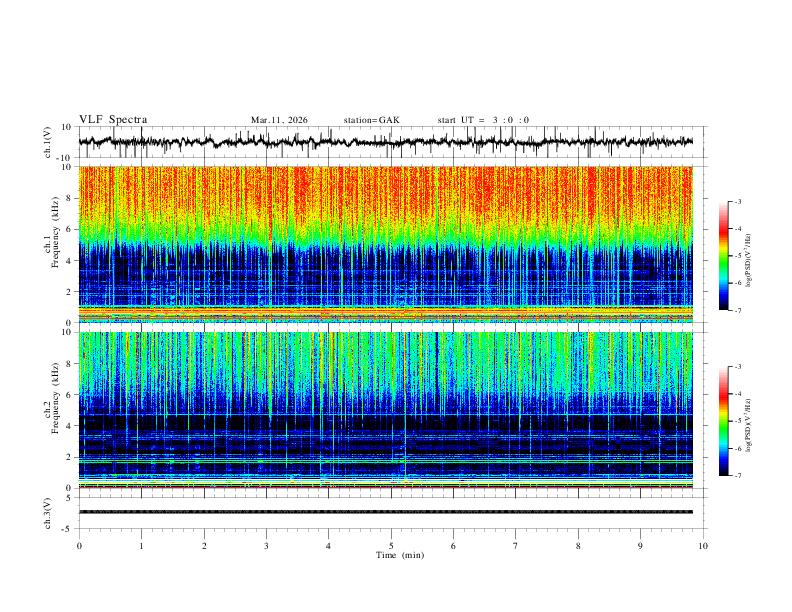Click the time axis tick label "7"
The image size is (792, 612).
[x=516, y=546]
